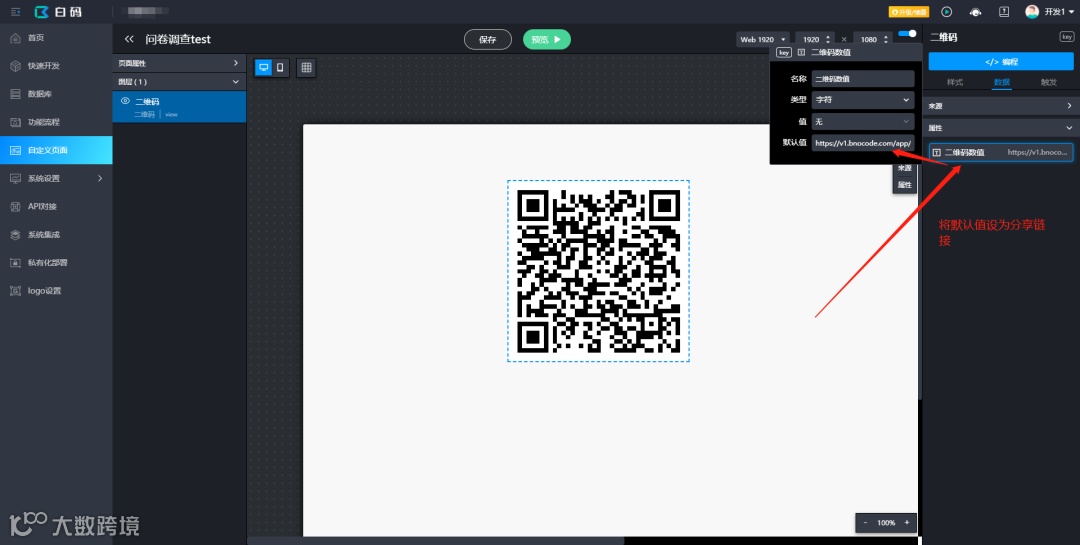Toggle the canvas grid icon
The width and height of the screenshot is (1080, 545).
pyautogui.click(x=307, y=67)
